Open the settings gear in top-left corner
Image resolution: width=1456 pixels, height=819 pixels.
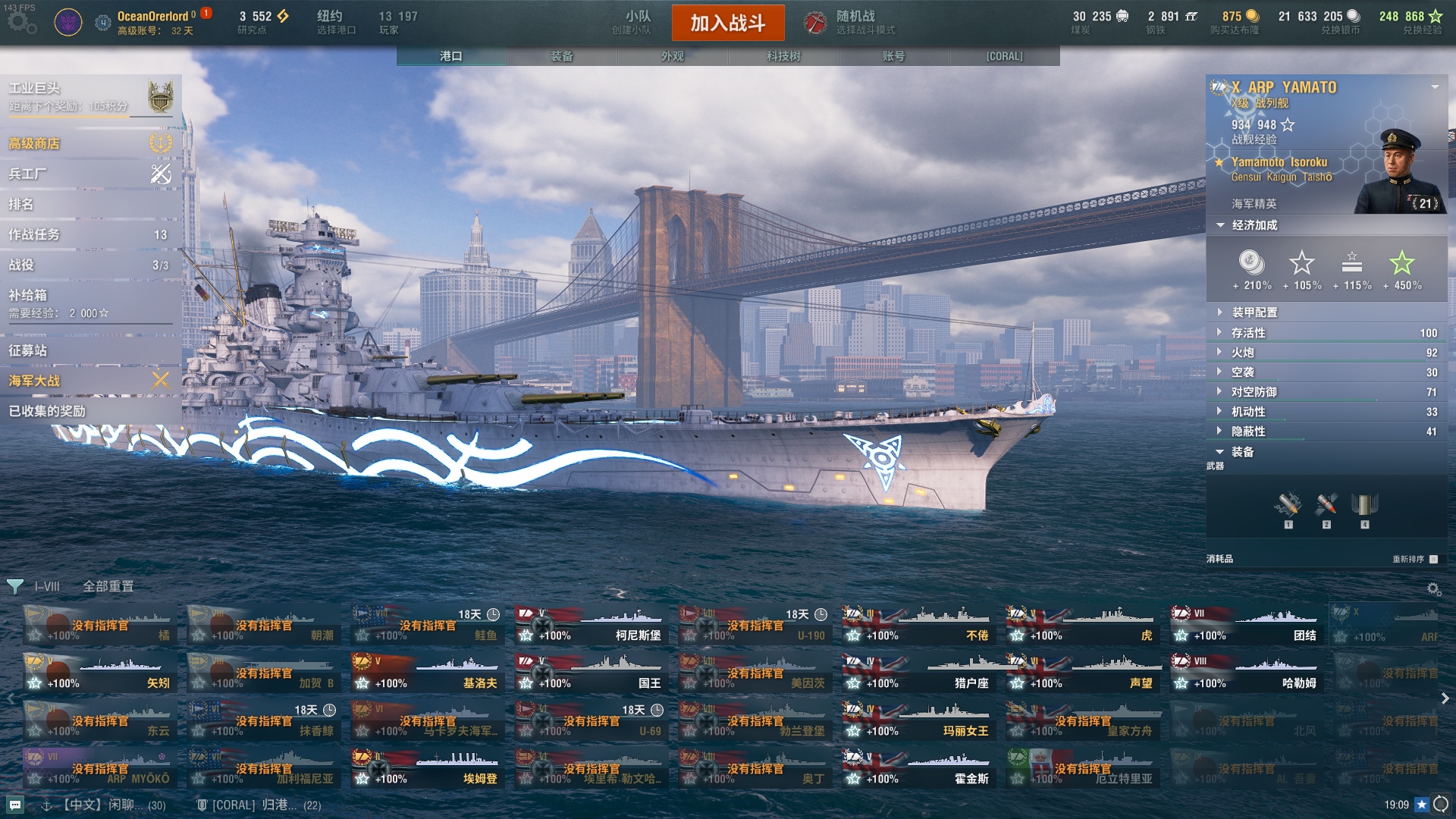click(20, 23)
